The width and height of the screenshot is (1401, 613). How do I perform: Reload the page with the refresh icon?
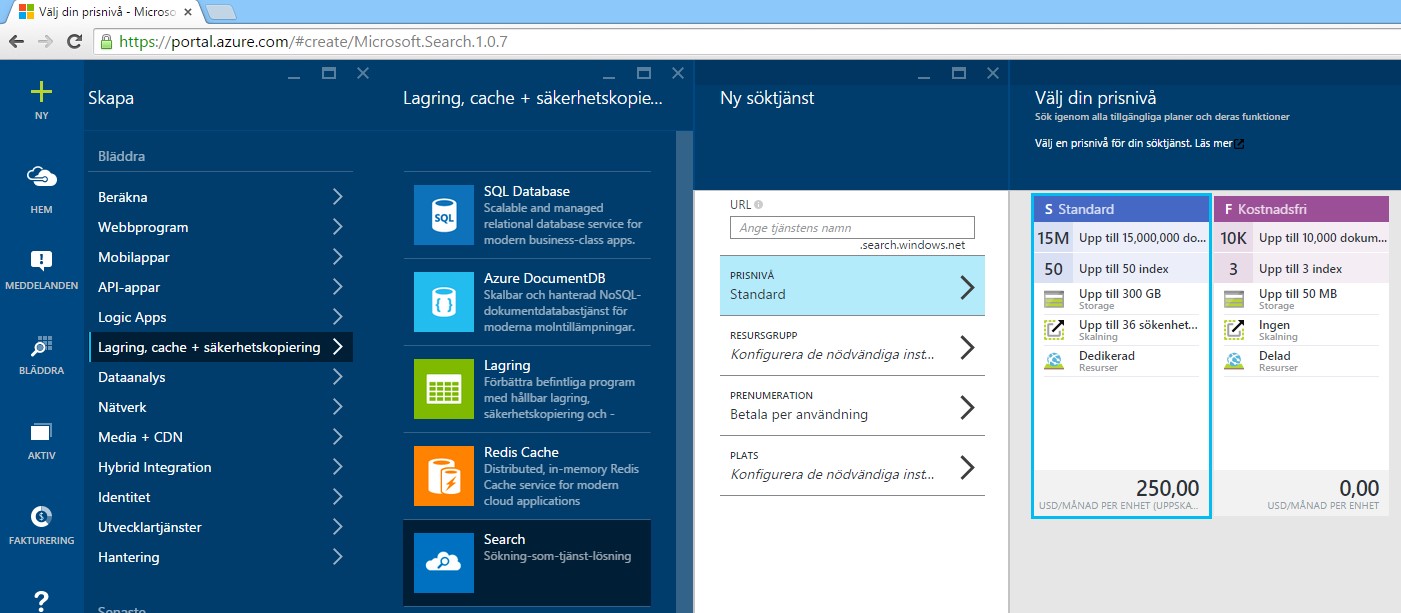[74, 42]
